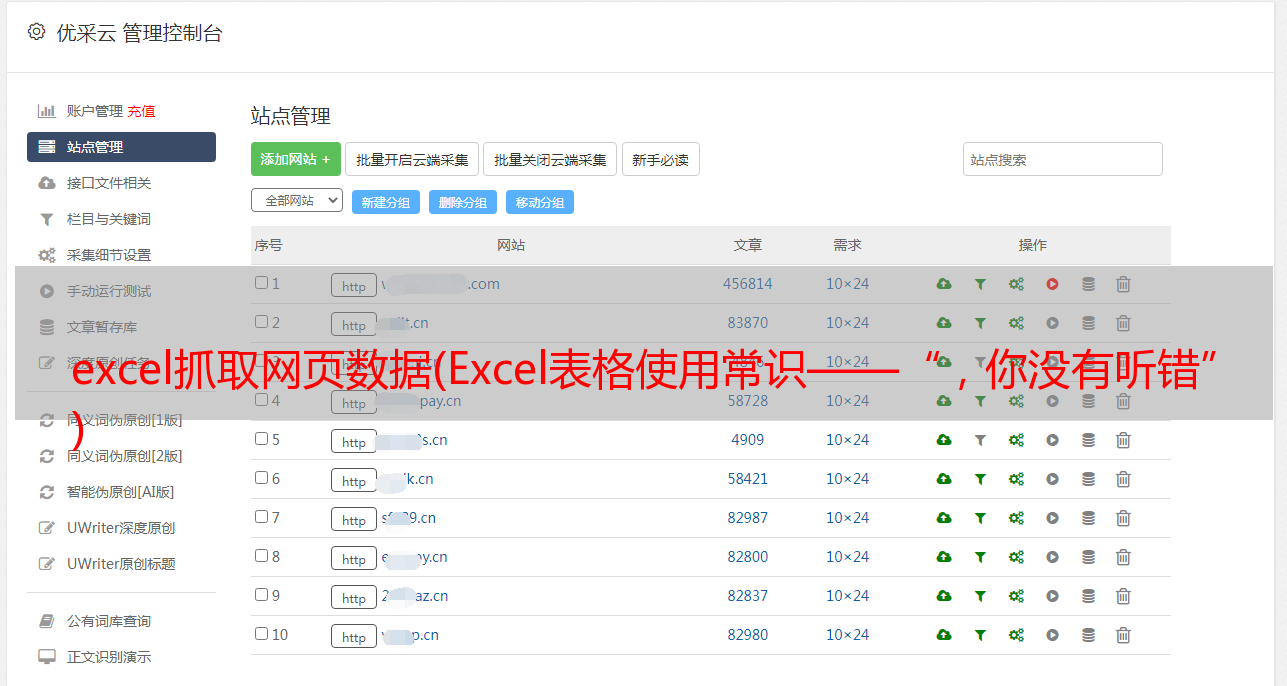The image size is (1287, 686).
Task: Click the play icon in row 9
Action: pos(1052,596)
